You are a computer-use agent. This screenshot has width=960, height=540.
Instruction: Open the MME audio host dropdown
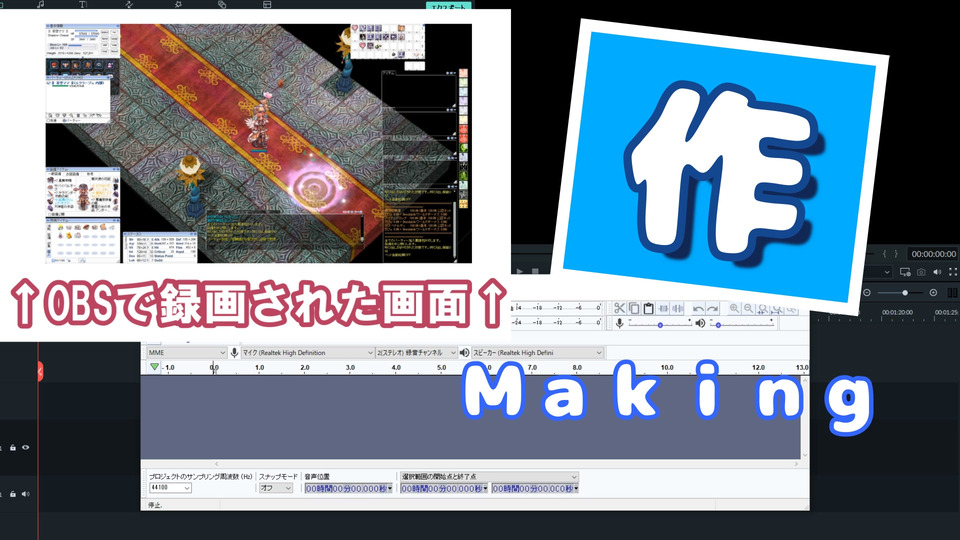tap(187, 353)
